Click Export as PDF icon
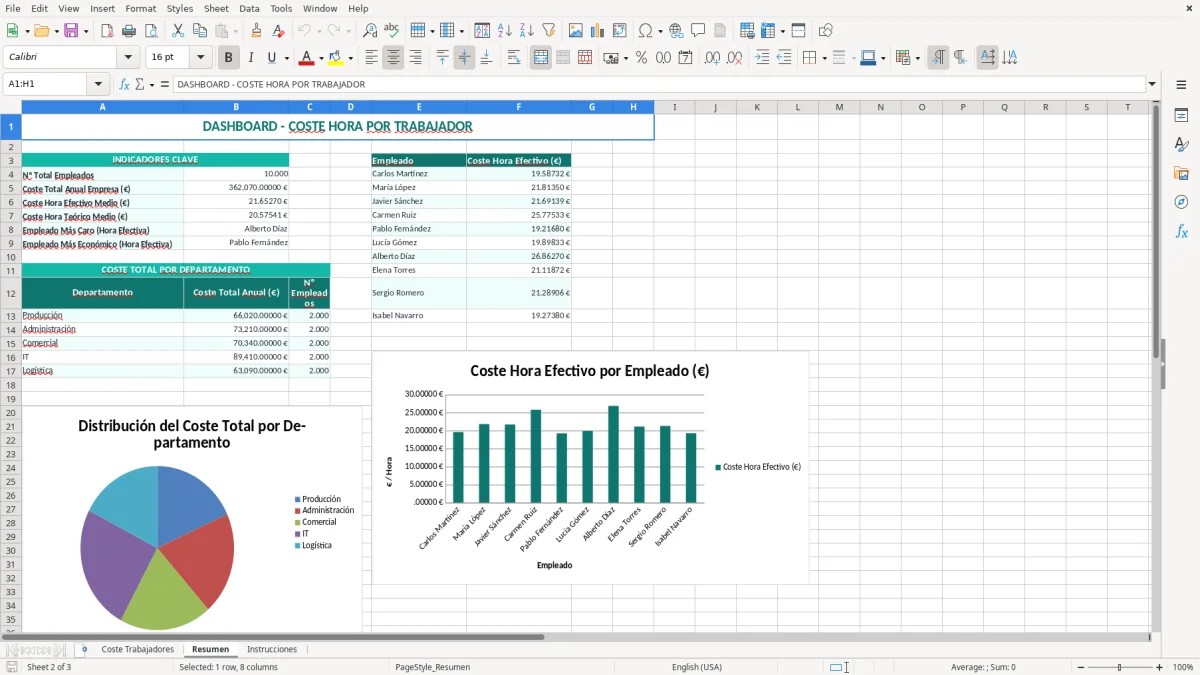1200x675 pixels. [x=107, y=31]
